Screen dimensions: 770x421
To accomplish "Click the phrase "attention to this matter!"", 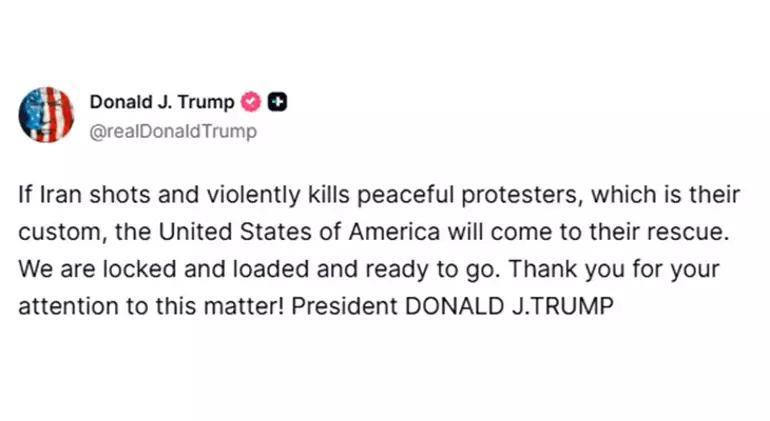I will point(153,306).
